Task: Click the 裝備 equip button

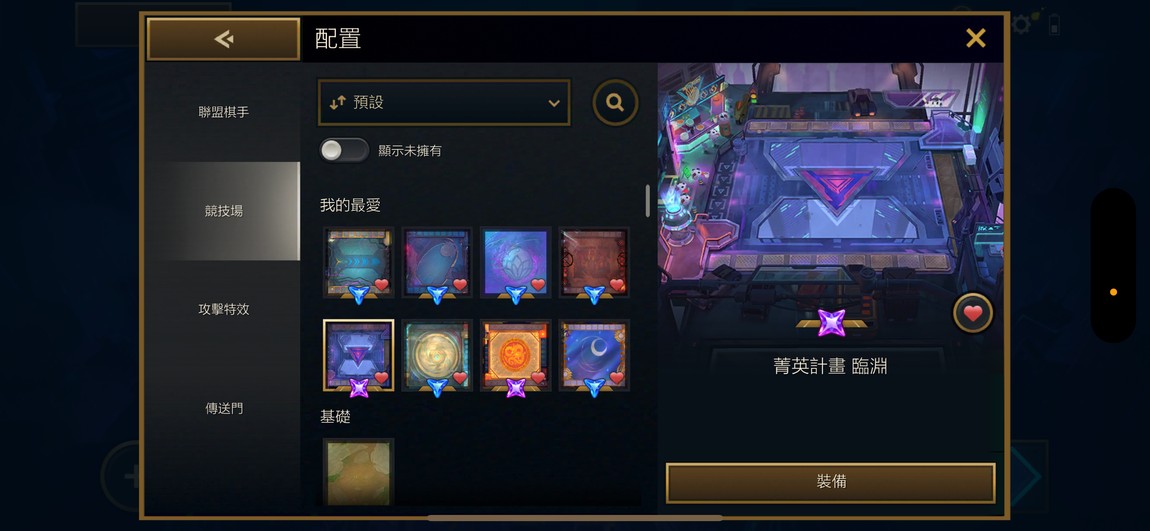Action: (831, 483)
